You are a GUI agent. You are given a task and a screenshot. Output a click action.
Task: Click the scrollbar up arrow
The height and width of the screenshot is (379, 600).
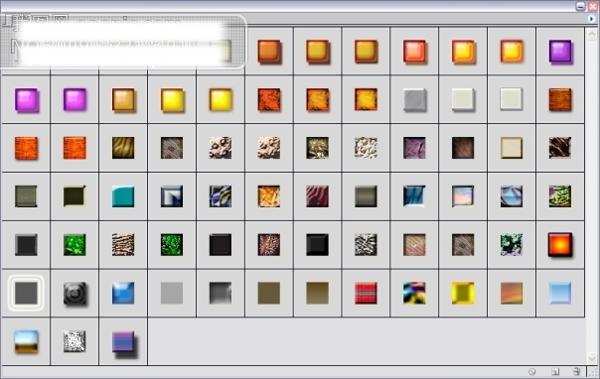point(592,35)
